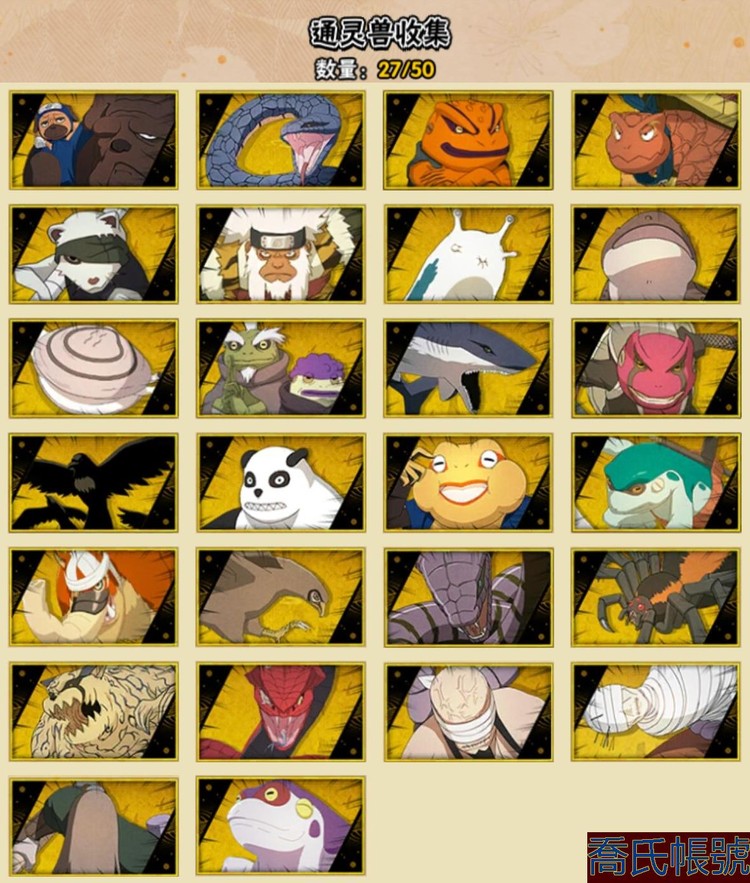Select the giant clam summon card

click(x=93, y=368)
